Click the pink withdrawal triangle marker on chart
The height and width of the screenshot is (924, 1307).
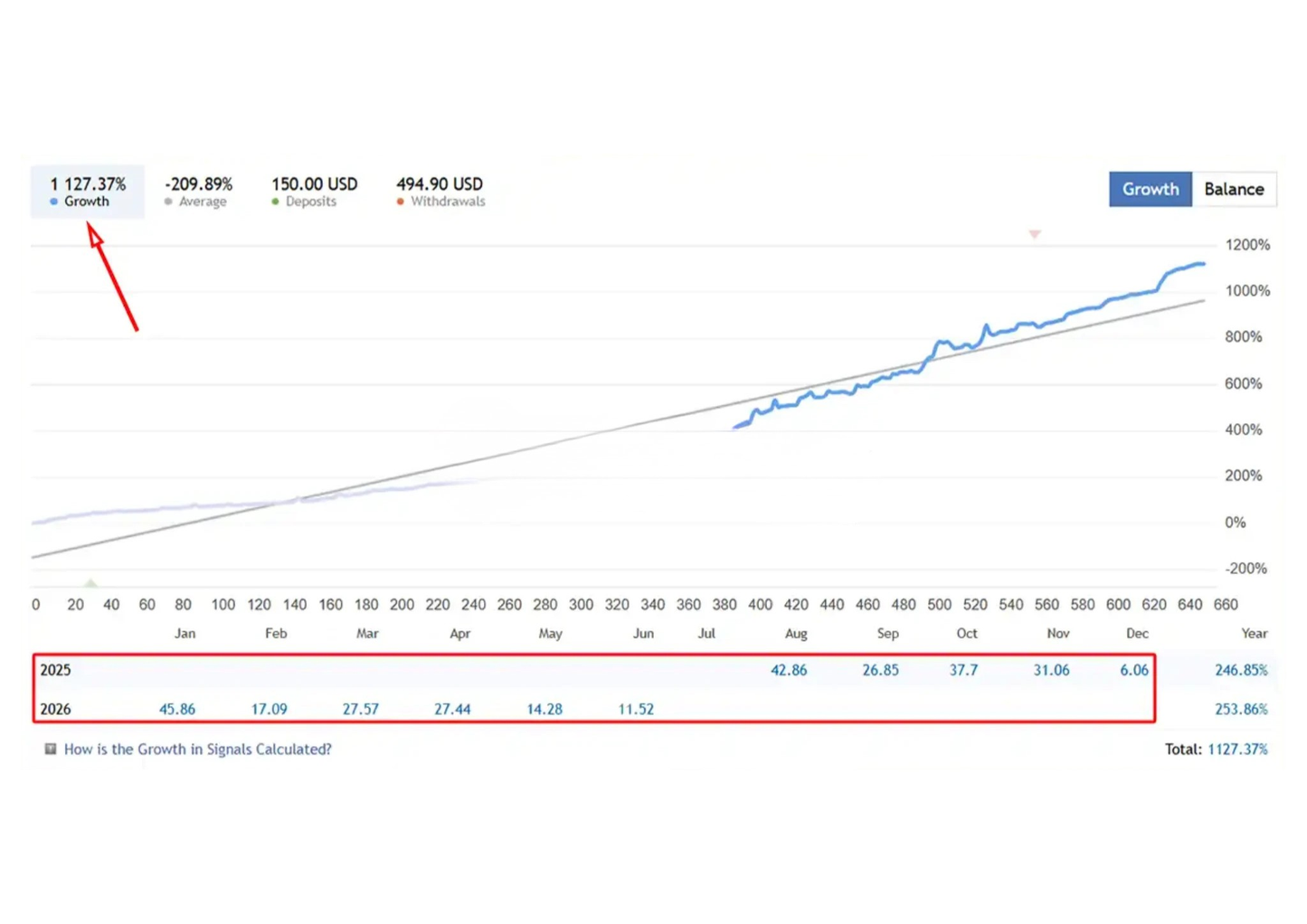(1035, 234)
